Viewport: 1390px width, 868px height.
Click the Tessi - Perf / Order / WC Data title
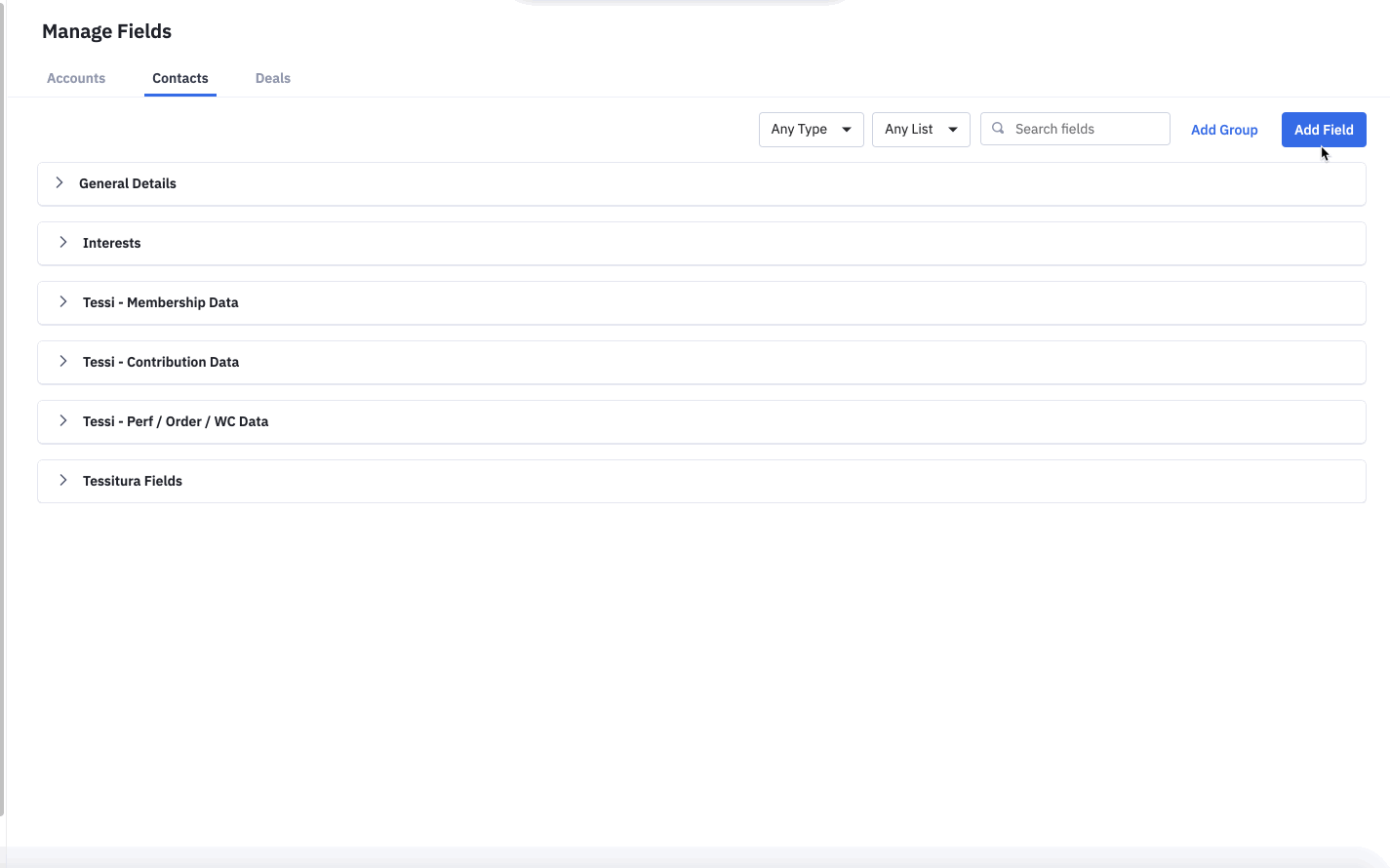[176, 421]
